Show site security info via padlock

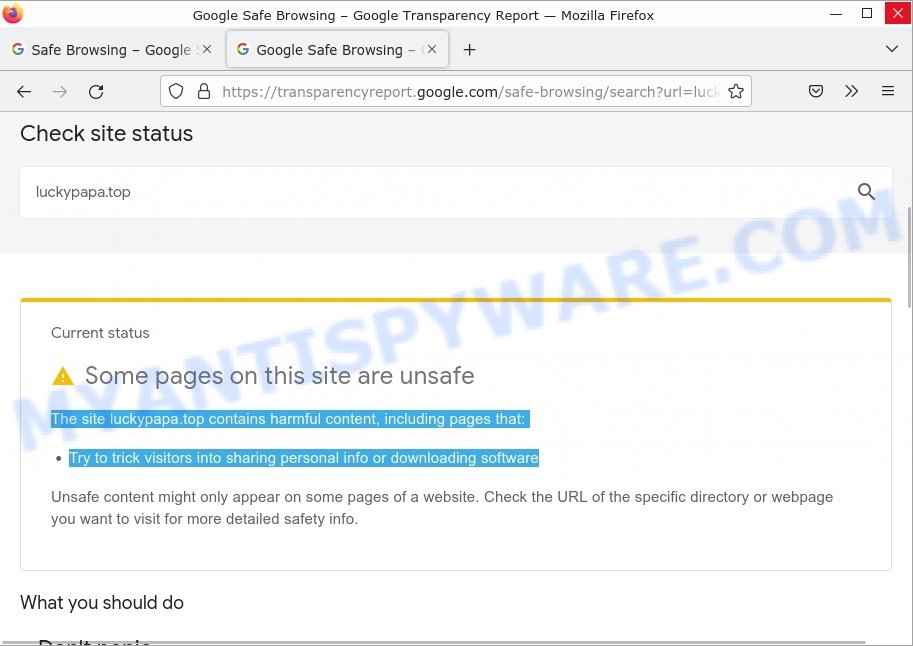[204, 91]
